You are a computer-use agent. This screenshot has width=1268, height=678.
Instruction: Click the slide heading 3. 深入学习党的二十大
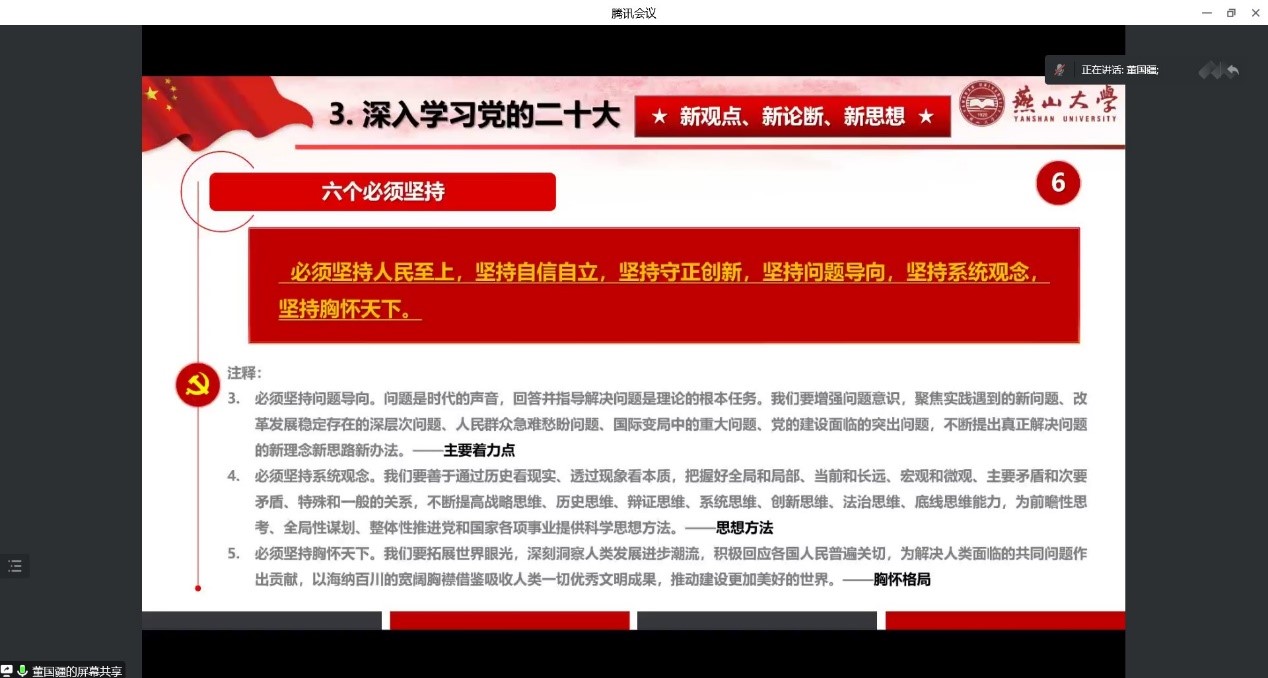tap(475, 116)
